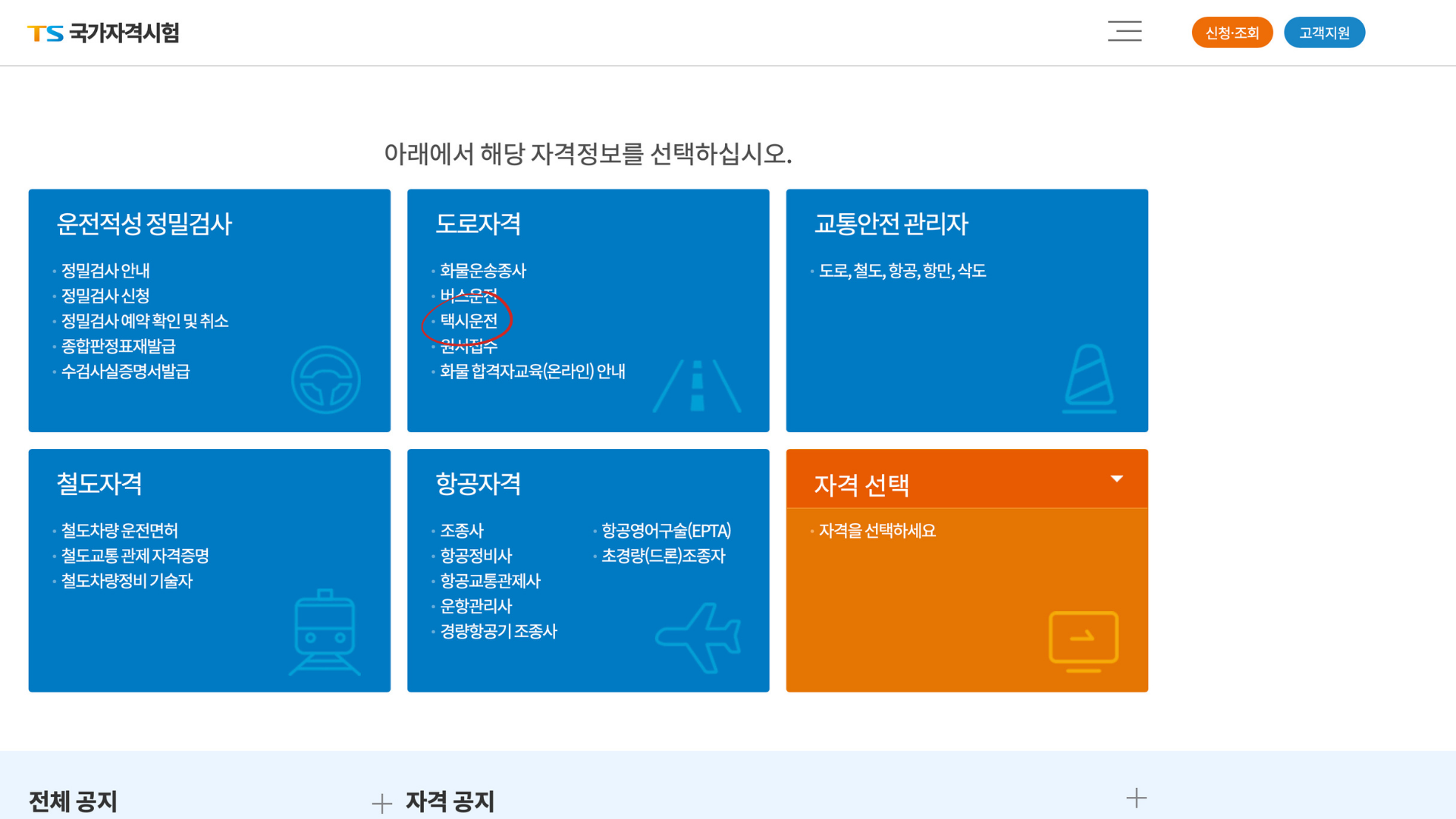1456x819 pixels.
Task: Click the TS 국가자격시험 logo
Action: click(104, 33)
